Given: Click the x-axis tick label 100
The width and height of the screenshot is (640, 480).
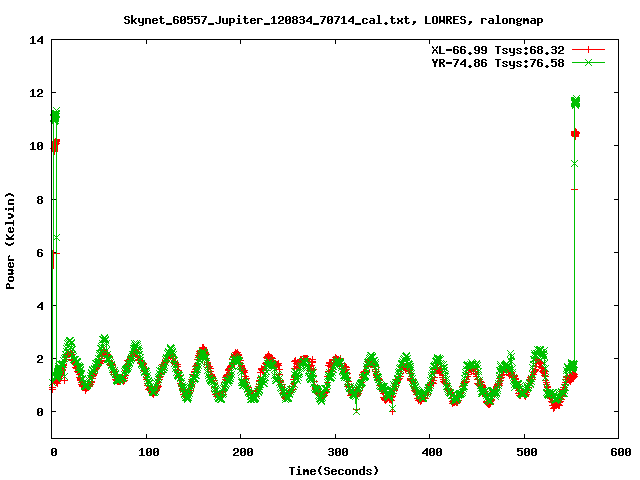Looking at the screenshot, I should (x=149, y=452).
